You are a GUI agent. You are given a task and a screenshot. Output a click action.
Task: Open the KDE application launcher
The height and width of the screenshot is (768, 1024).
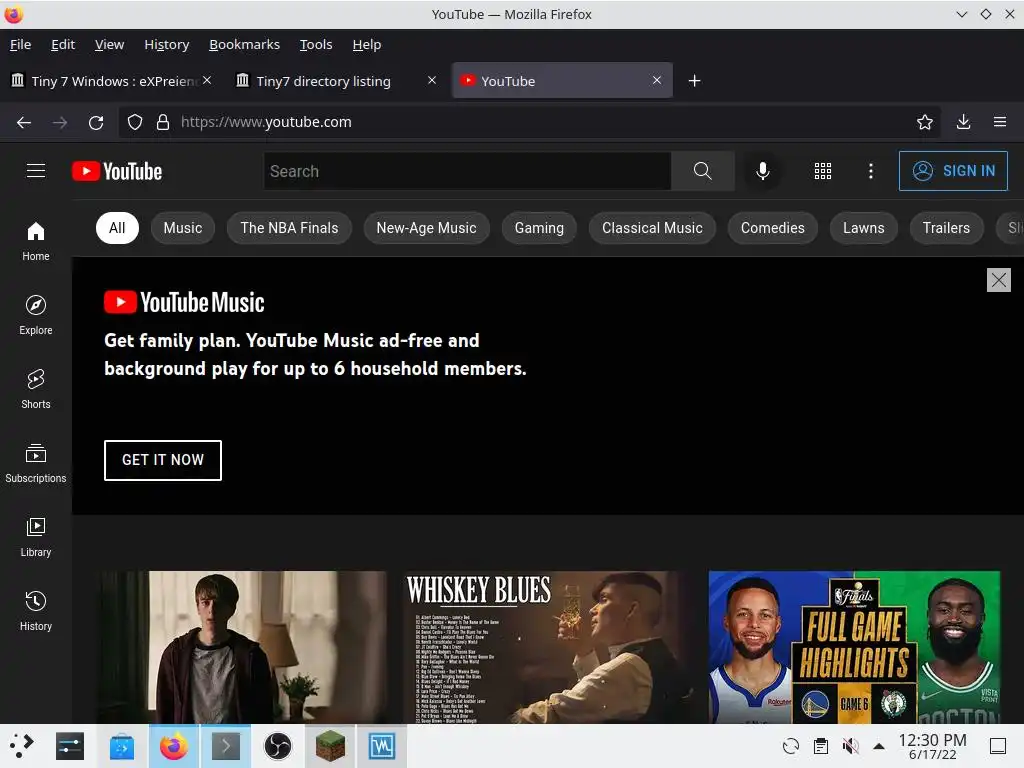(21, 746)
